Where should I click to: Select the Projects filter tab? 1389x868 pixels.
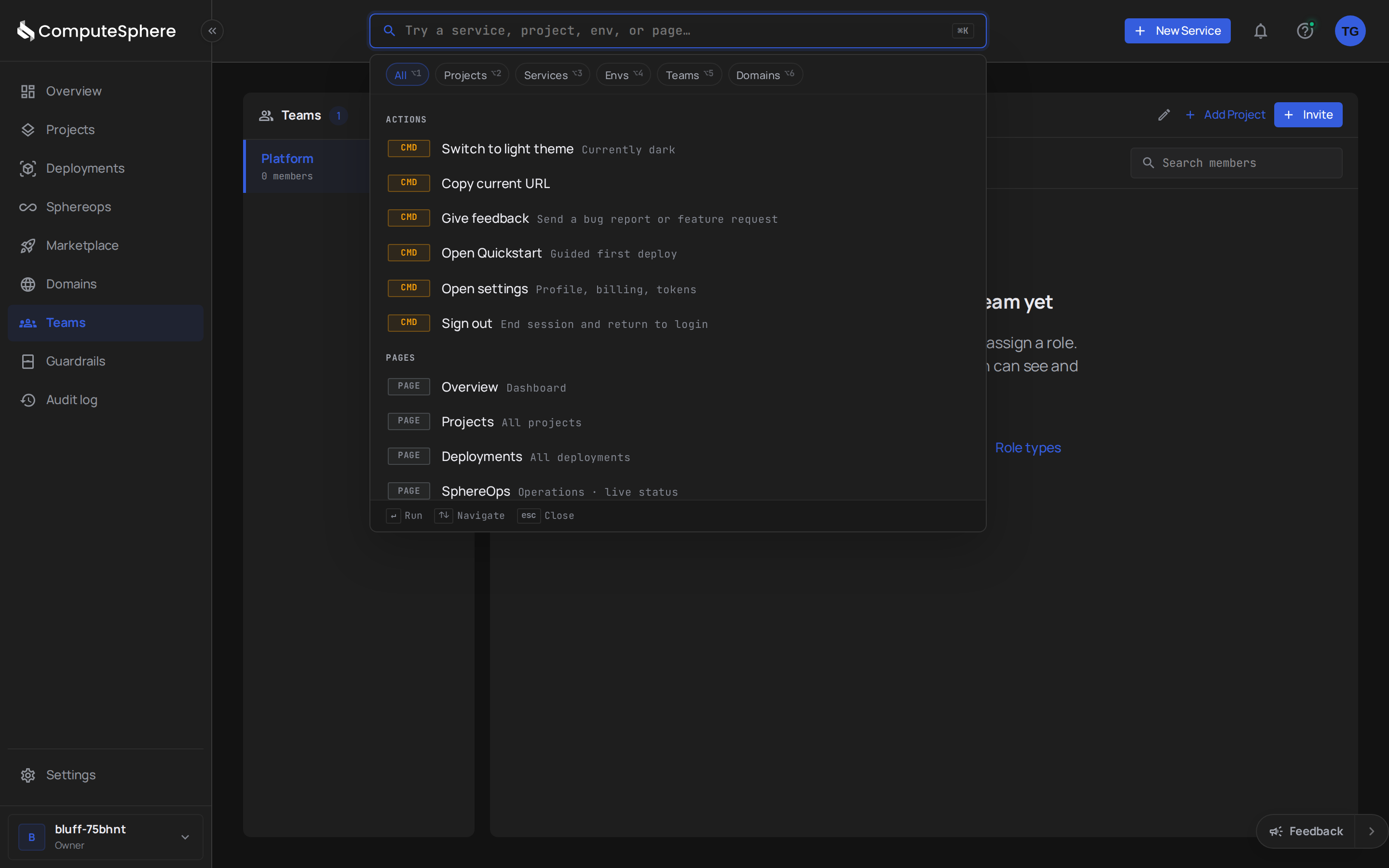click(472, 75)
